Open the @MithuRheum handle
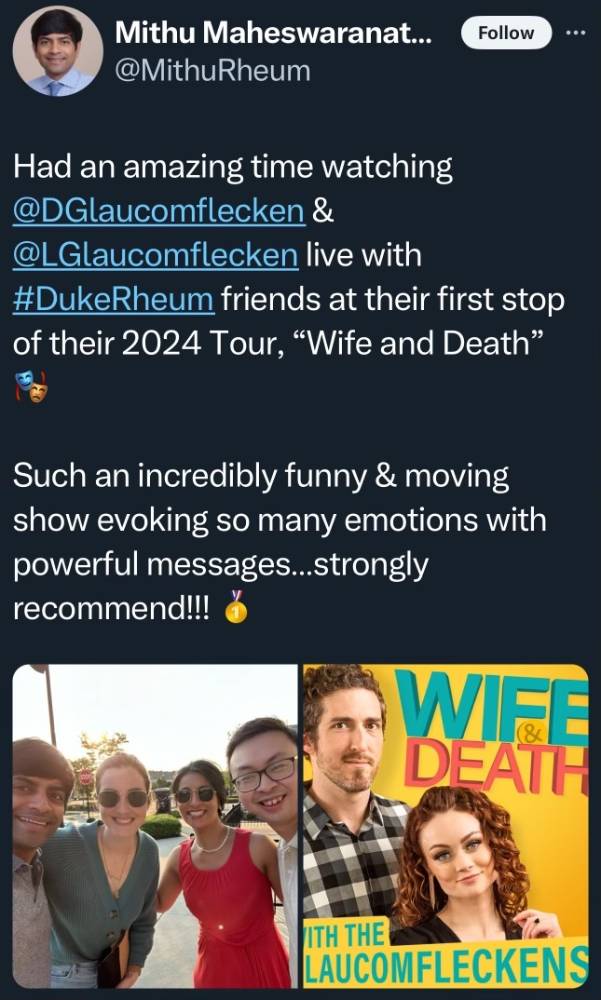Image resolution: width=601 pixels, height=1000 pixels. point(212,70)
